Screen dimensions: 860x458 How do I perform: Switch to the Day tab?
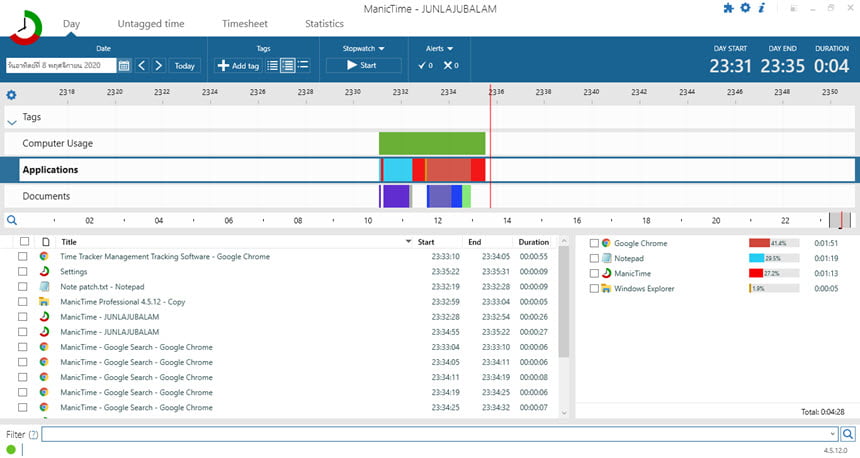click(x=71, y=24)
